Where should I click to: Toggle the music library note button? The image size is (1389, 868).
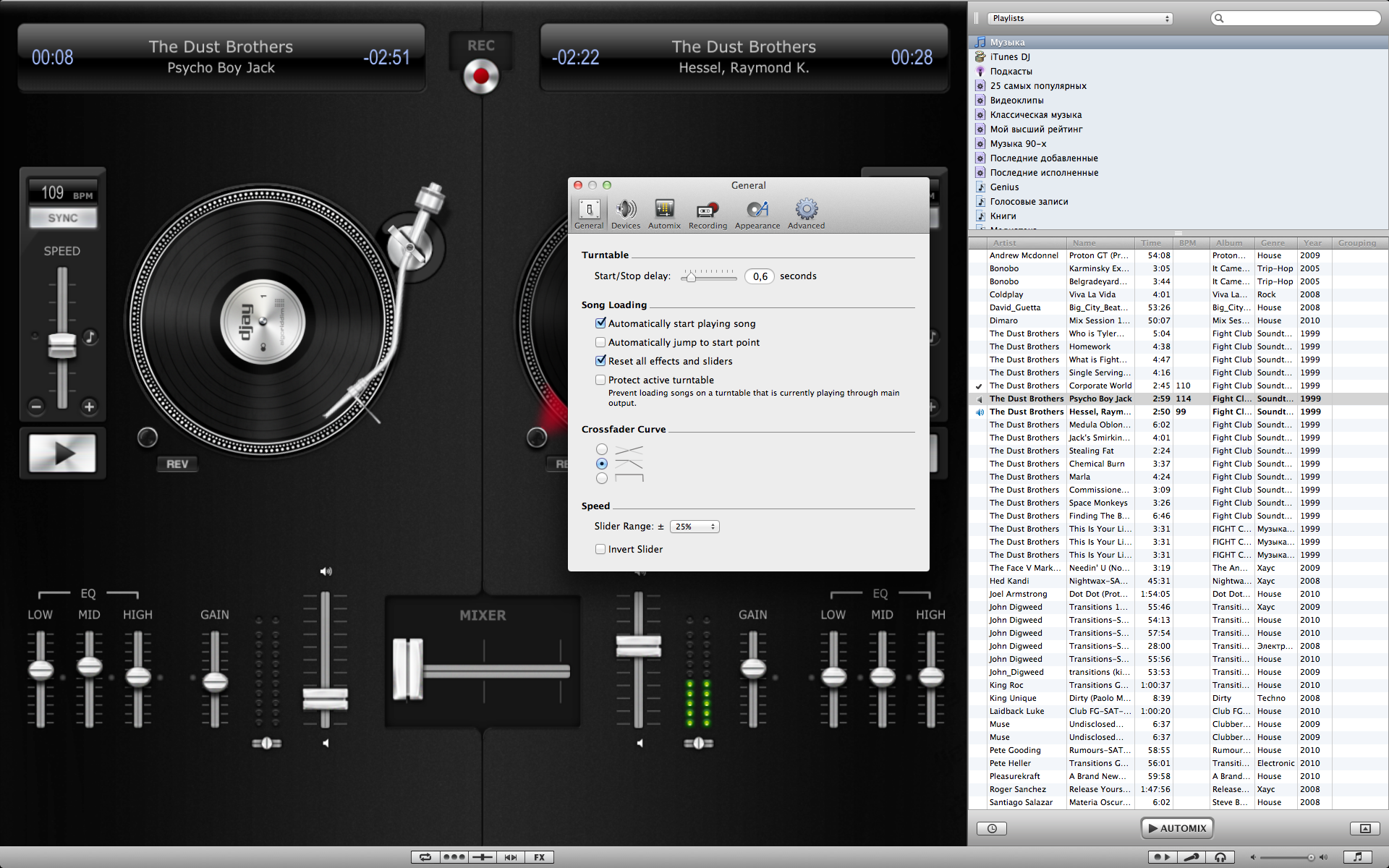pyautogui.click(x=1358, y=857)
